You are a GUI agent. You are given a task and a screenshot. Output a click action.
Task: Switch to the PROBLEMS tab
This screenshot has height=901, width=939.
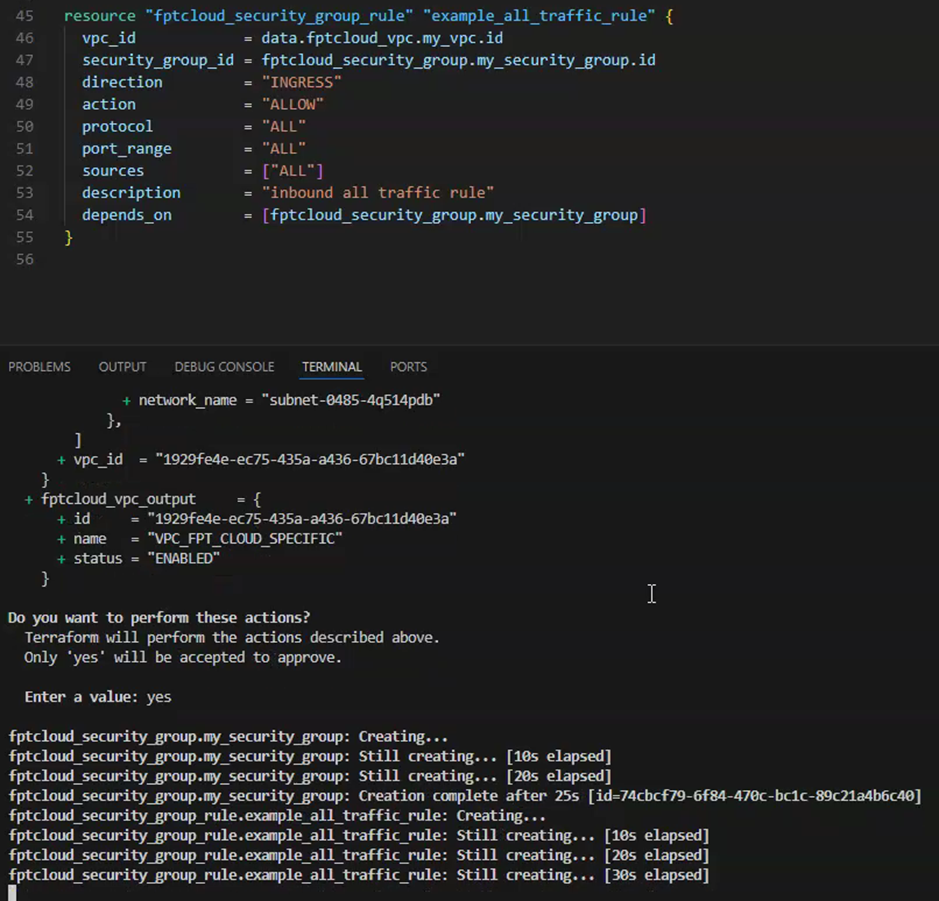pos(39,367)
